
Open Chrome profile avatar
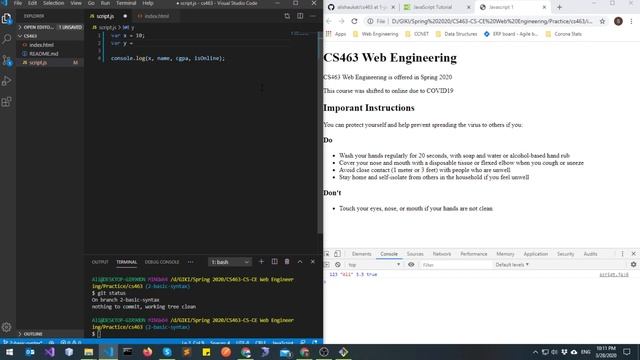point(618,21)
